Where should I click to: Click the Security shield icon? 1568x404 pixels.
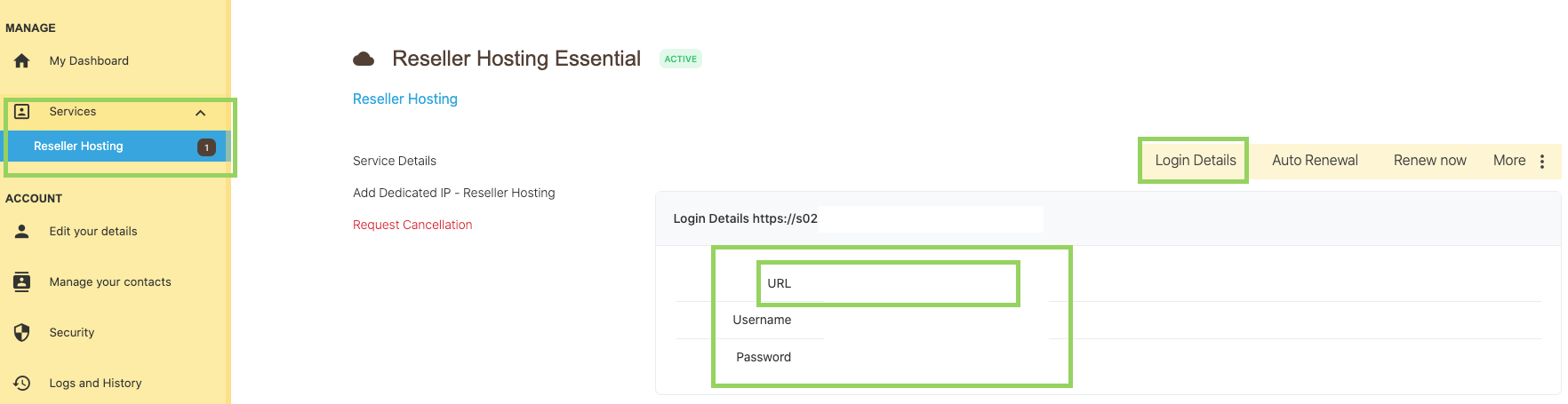(x=22, y=332)
